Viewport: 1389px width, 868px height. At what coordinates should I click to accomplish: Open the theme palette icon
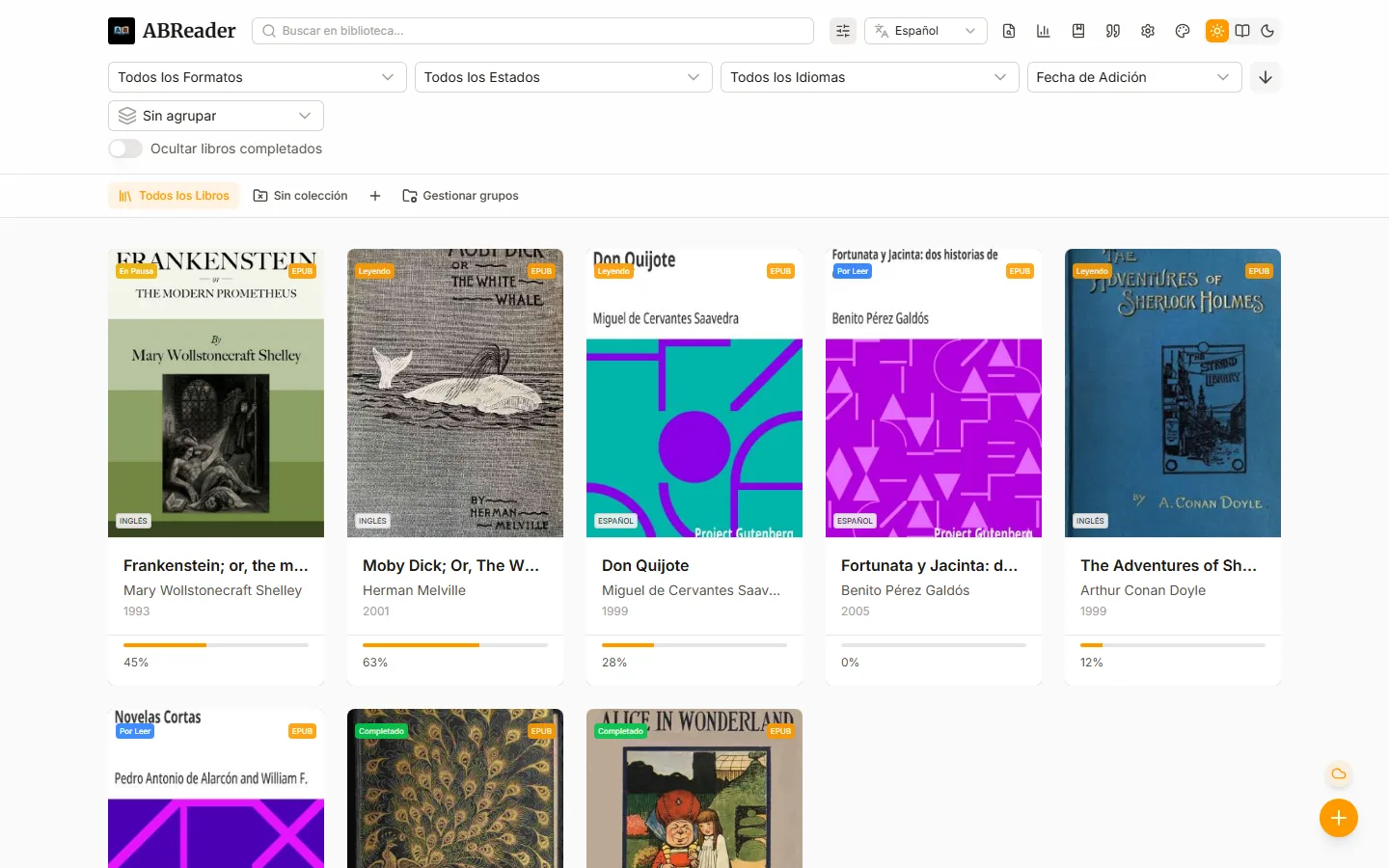[x=1183, y=31]
